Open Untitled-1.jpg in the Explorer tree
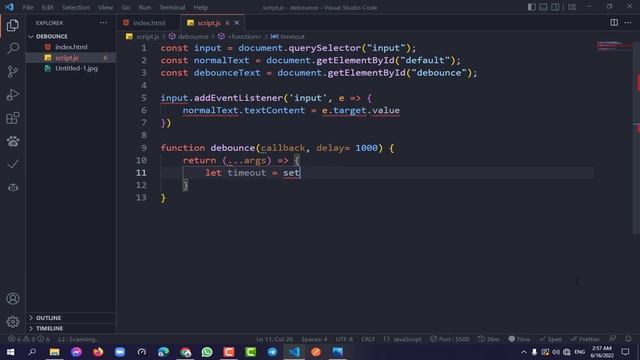The height and width of the screenshot is (360, 640). (71, 68)
